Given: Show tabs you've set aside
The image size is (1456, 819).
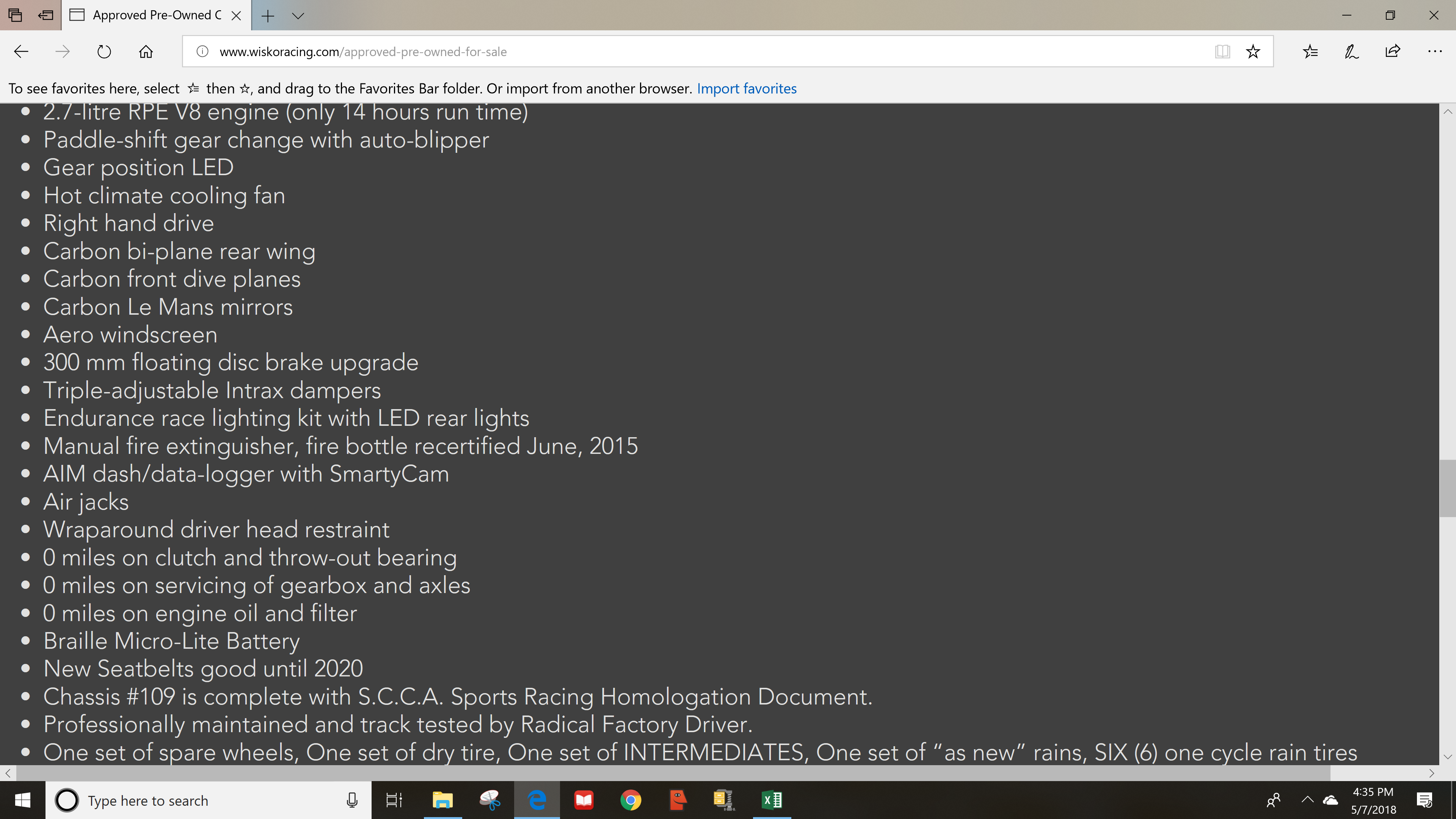Looking at the screenshot, I should (15, 15).
